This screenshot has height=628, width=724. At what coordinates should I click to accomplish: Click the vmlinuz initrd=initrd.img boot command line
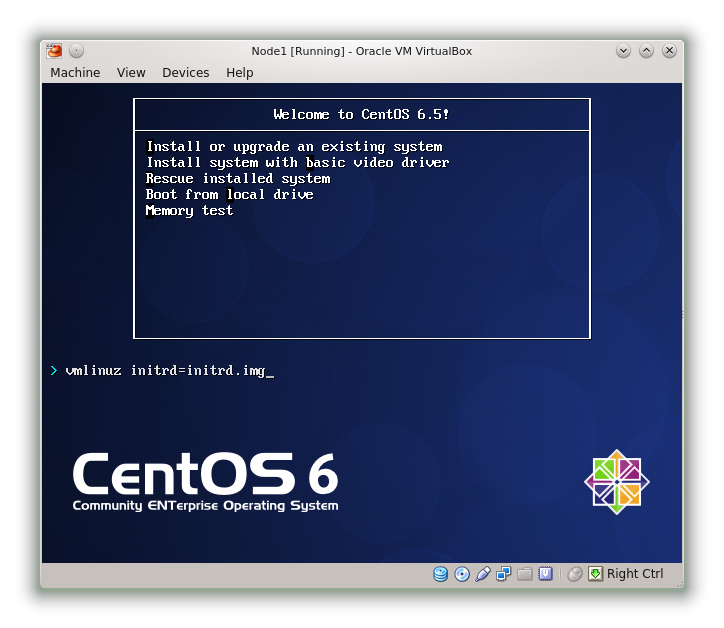[166, 371]
